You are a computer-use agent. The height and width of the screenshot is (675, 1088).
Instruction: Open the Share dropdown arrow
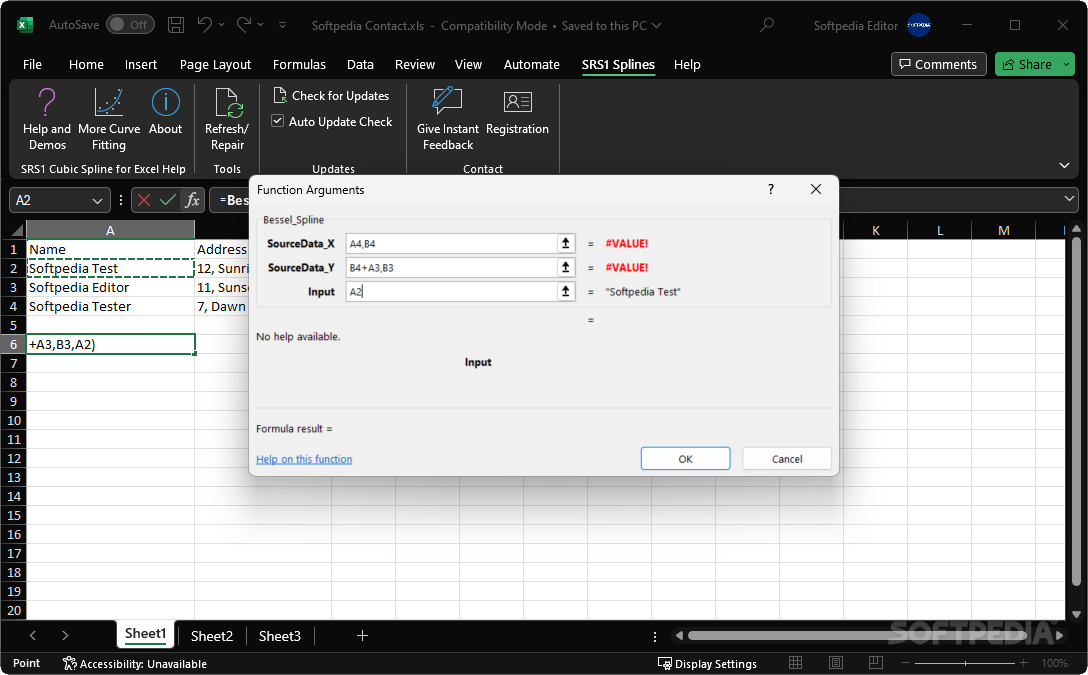coord(1066,65)
